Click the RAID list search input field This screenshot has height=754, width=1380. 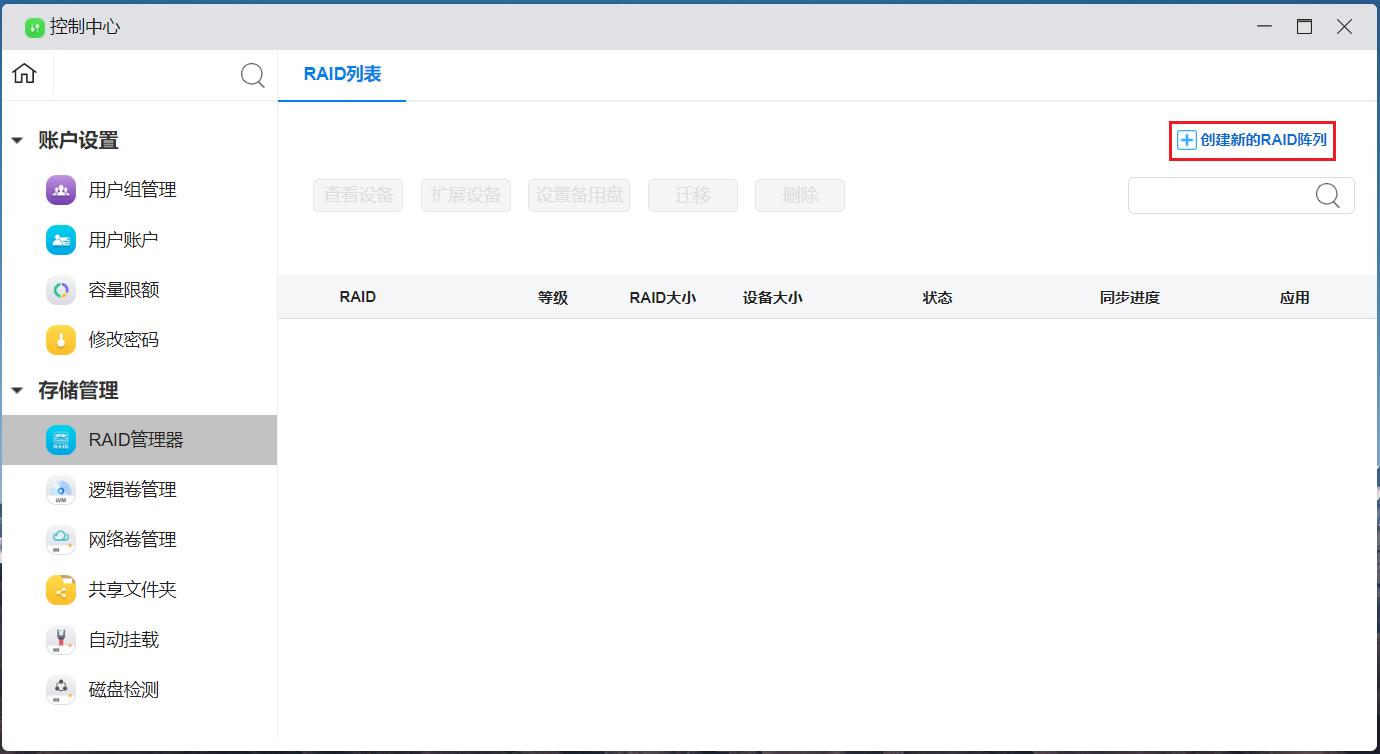coord(1220,196)
